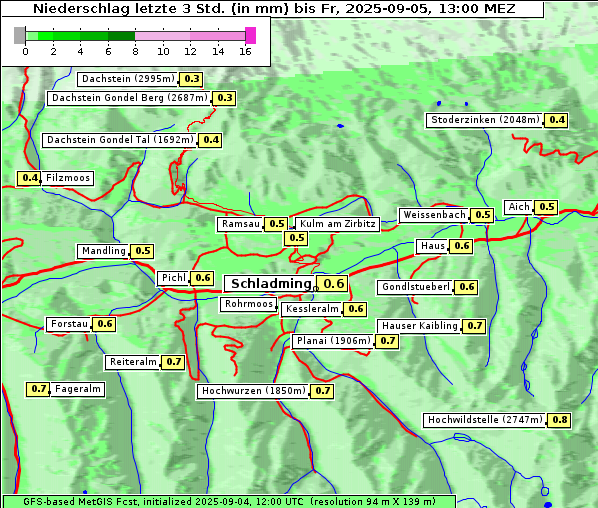The image size is (598, 508).
Task: Select the Filzmoos label
Action: coord(68,178)
